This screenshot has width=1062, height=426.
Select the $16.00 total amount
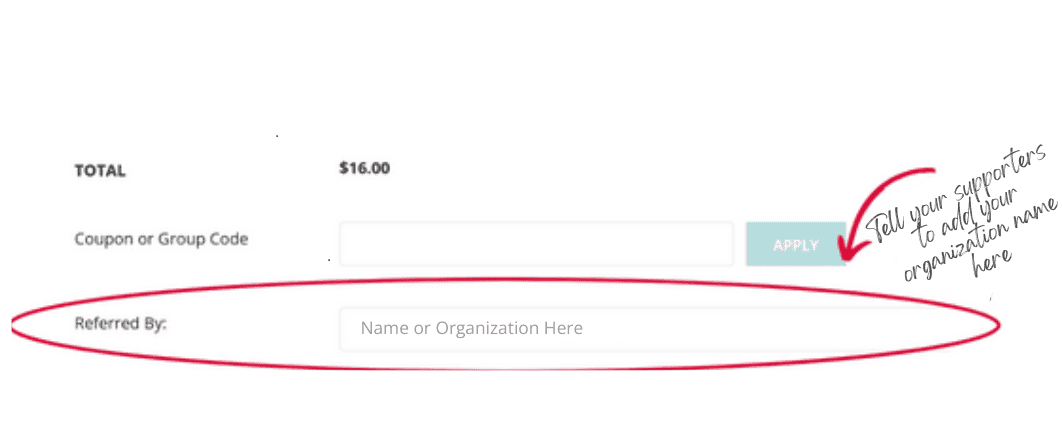364,168
